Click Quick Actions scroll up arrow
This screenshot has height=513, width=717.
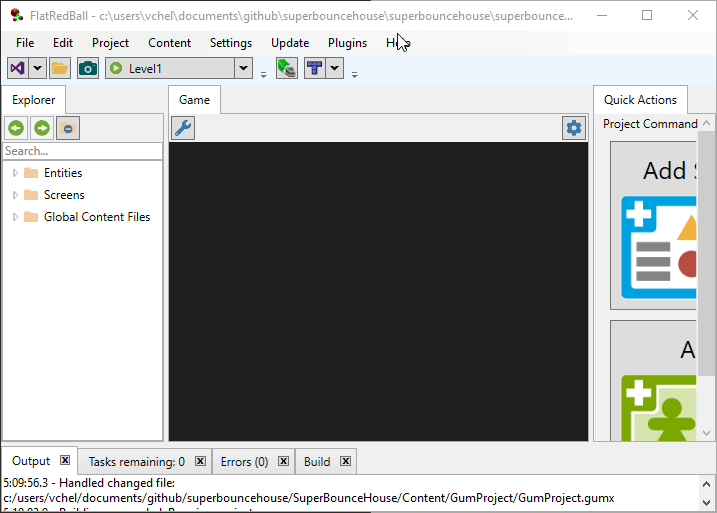[x=706, y=123]
